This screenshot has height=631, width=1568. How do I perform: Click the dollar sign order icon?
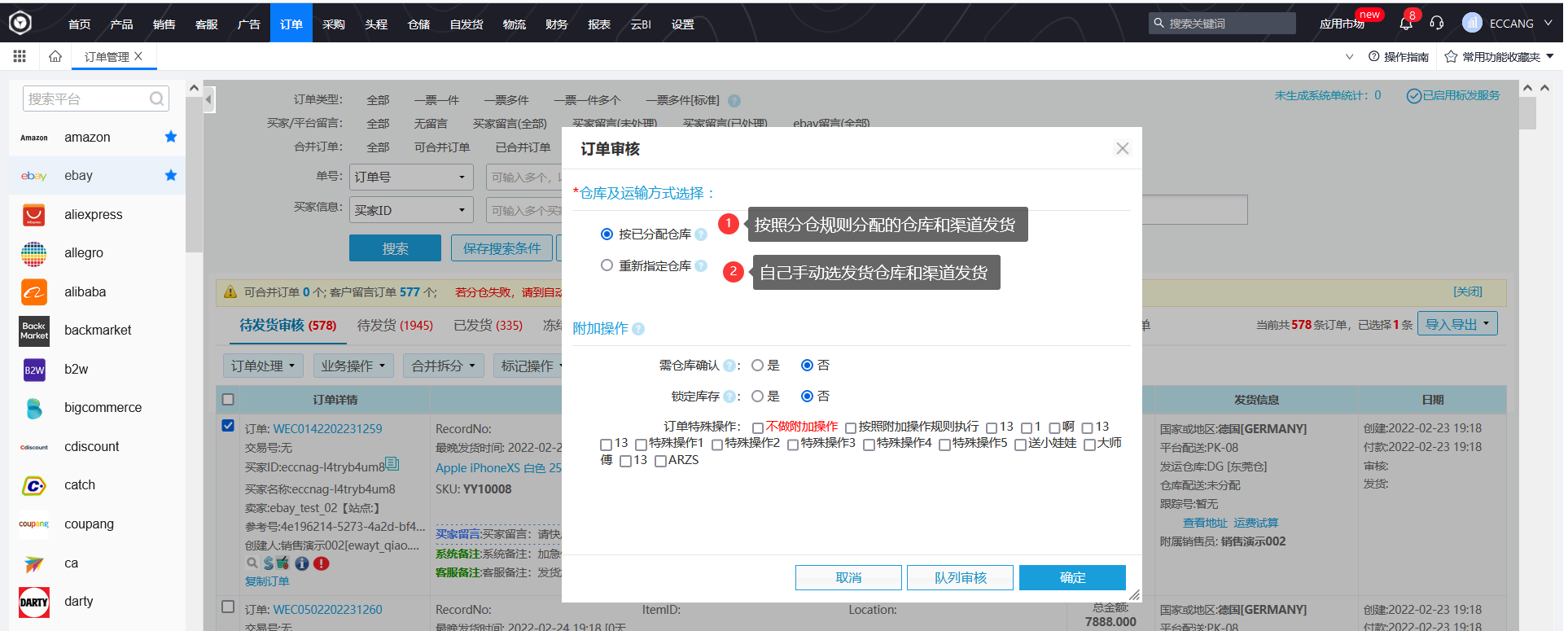(268, 563)
